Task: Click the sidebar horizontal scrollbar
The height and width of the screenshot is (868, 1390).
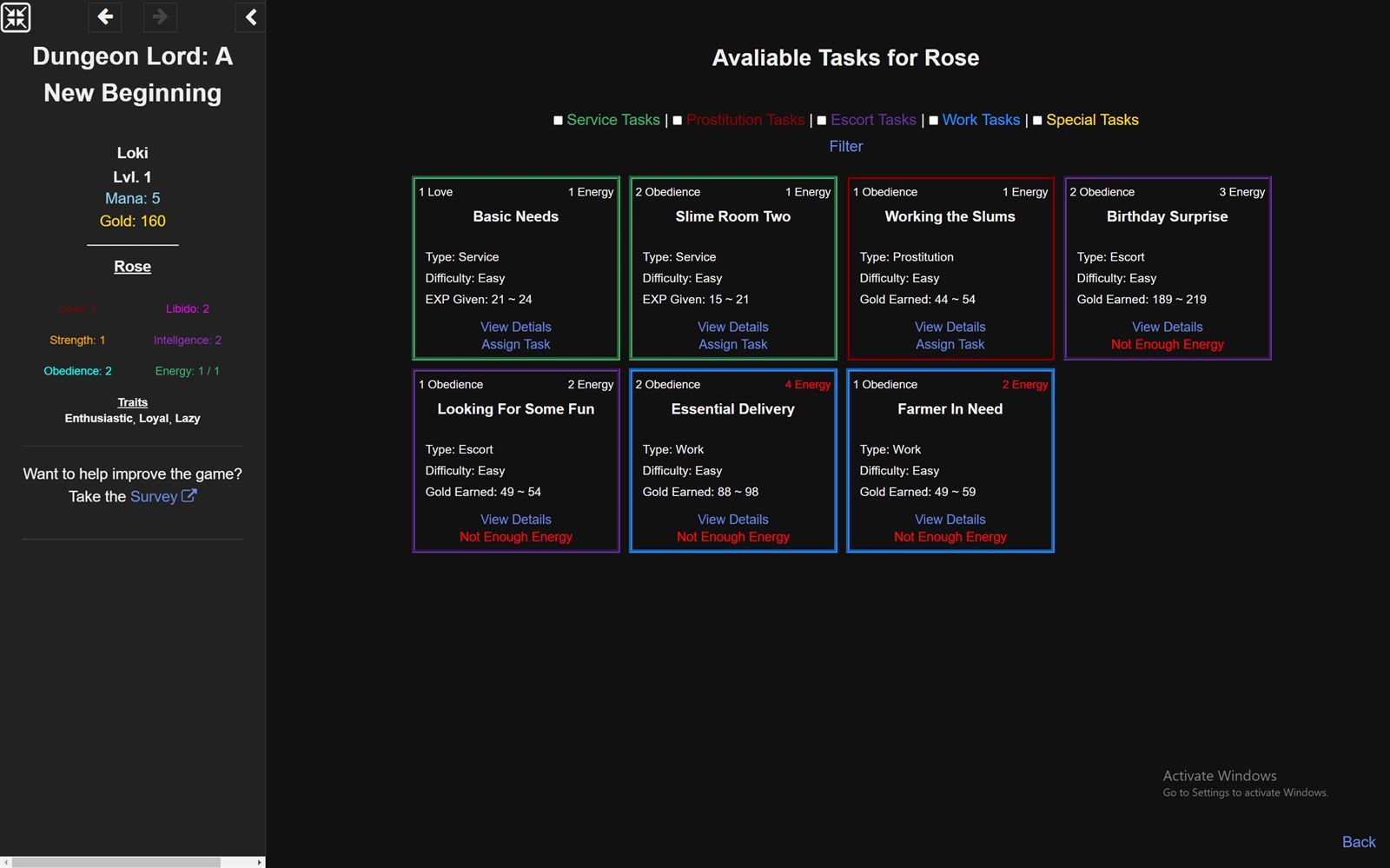Action: tap(117, 862)
